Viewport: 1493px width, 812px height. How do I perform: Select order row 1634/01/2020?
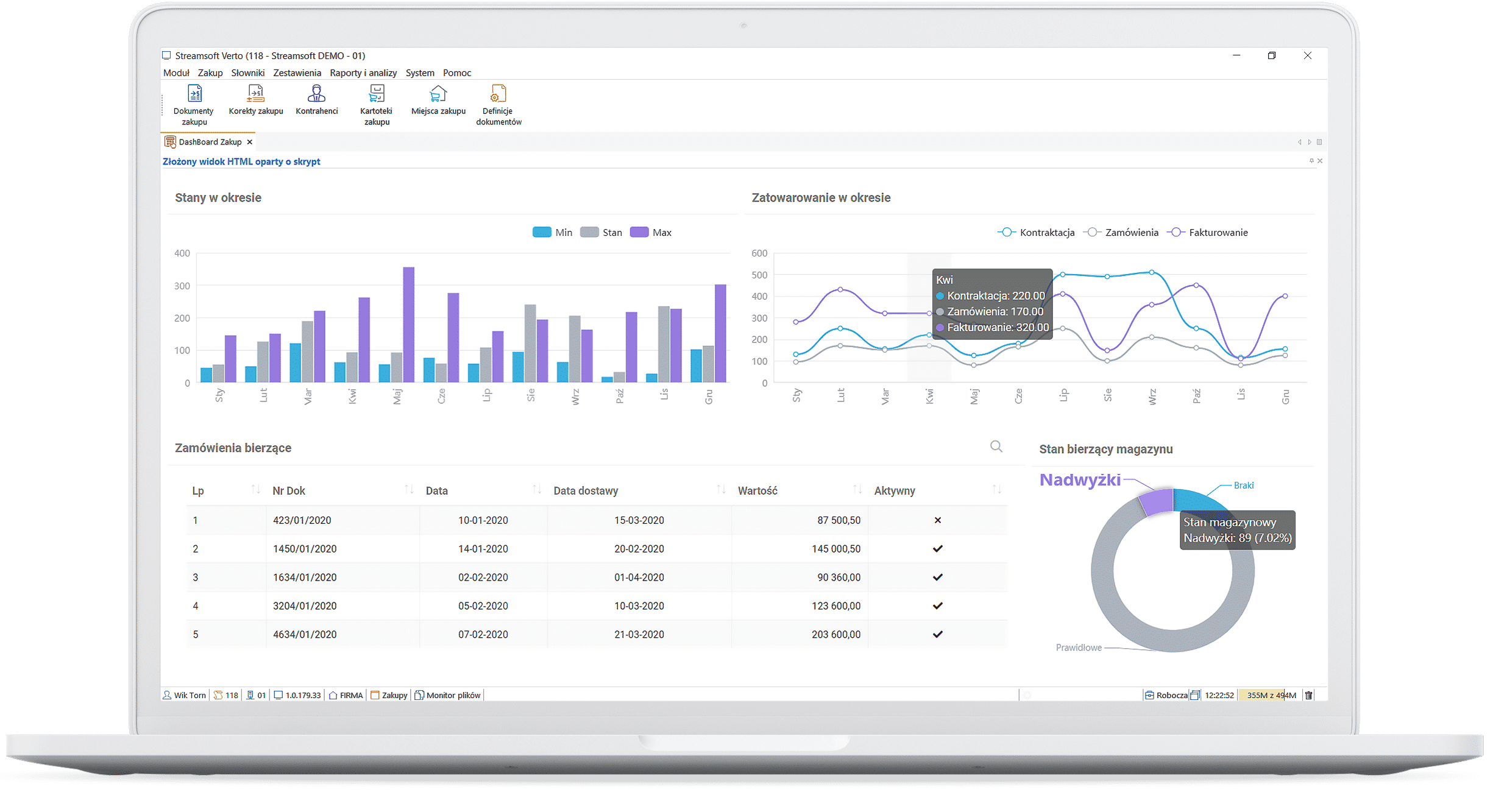click(x=597, y=577)
